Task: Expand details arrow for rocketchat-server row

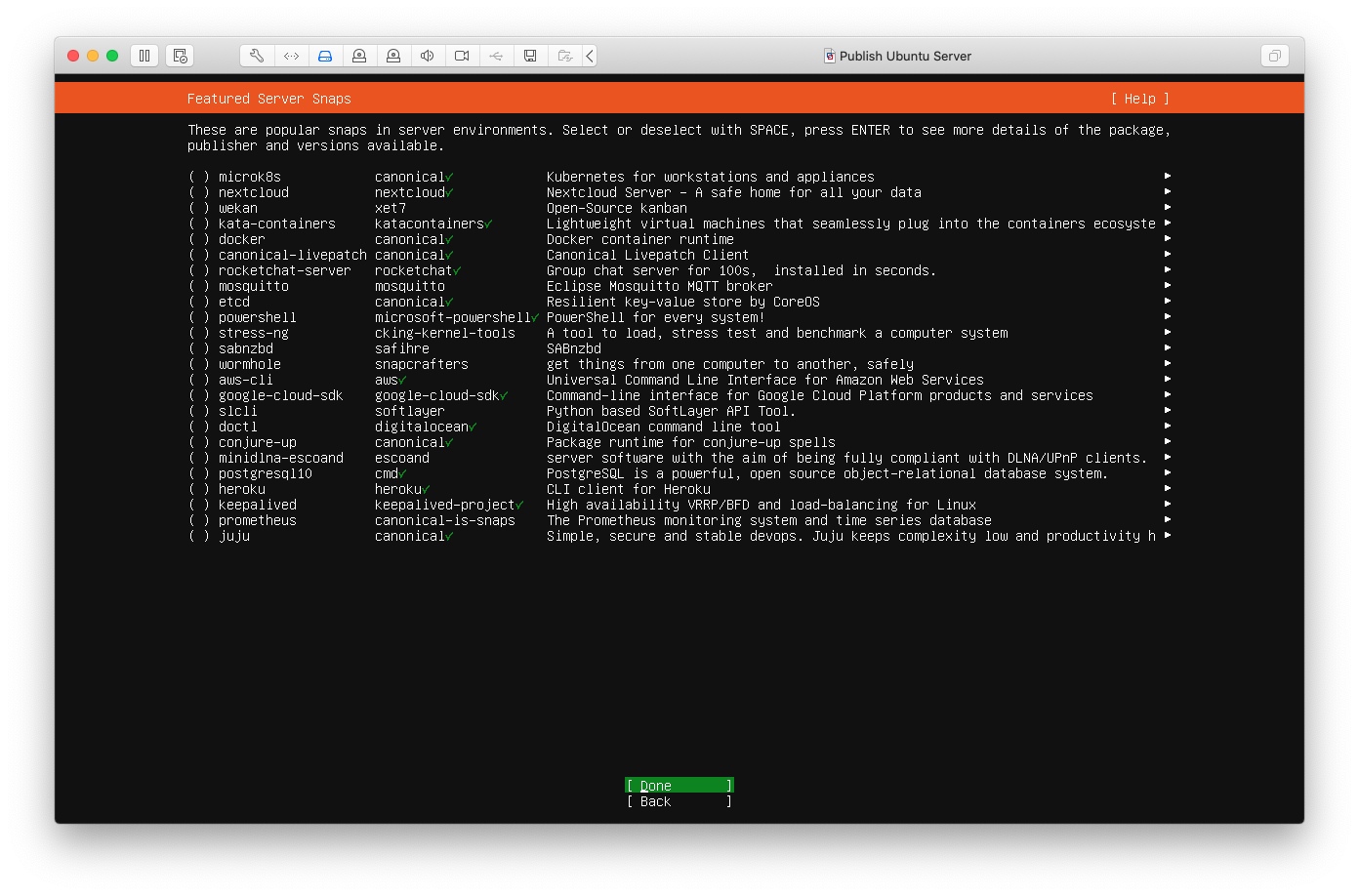Action: click(x=1168, y=269)
